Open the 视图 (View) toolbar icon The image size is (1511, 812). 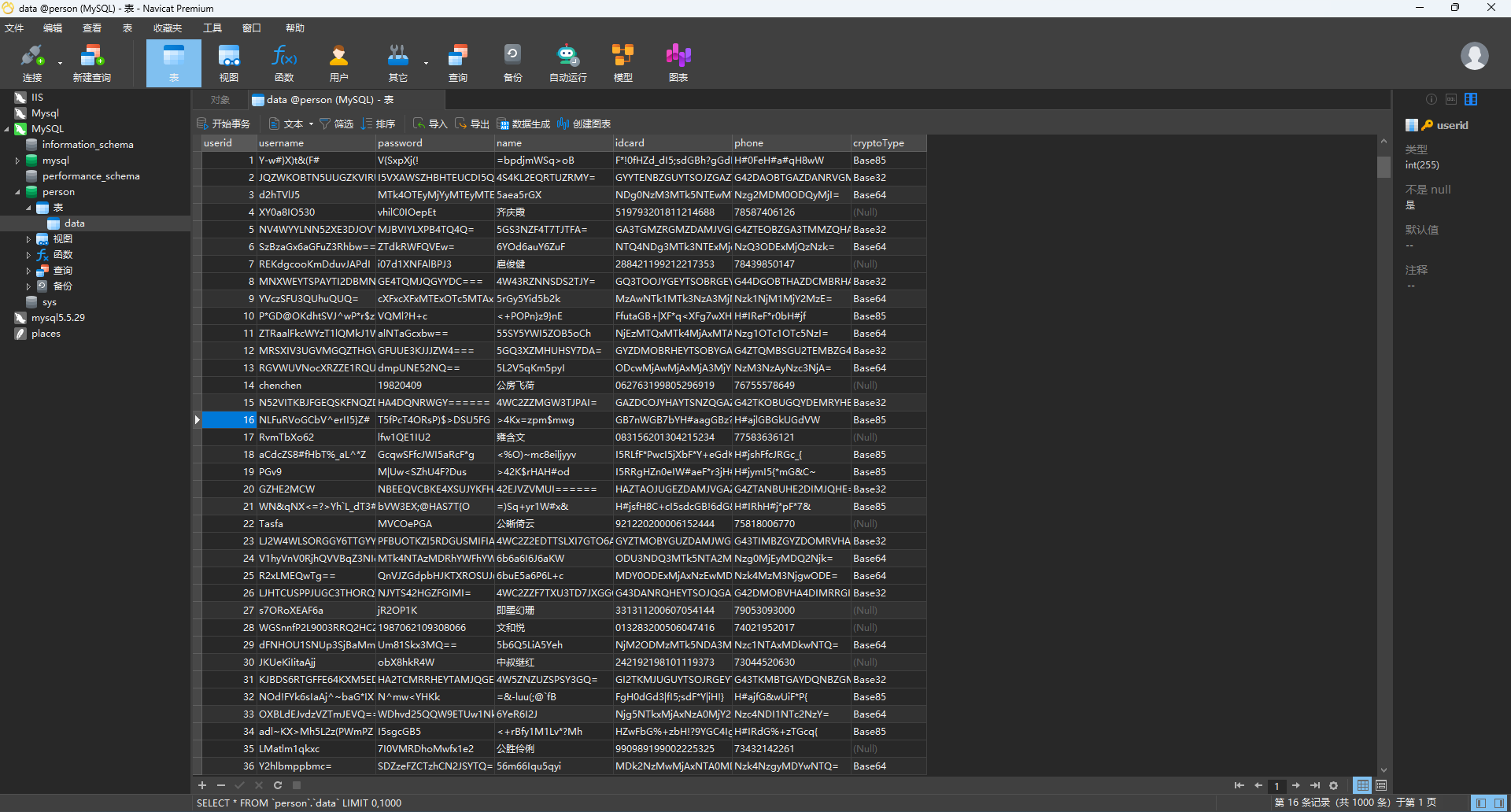[229, 63]
